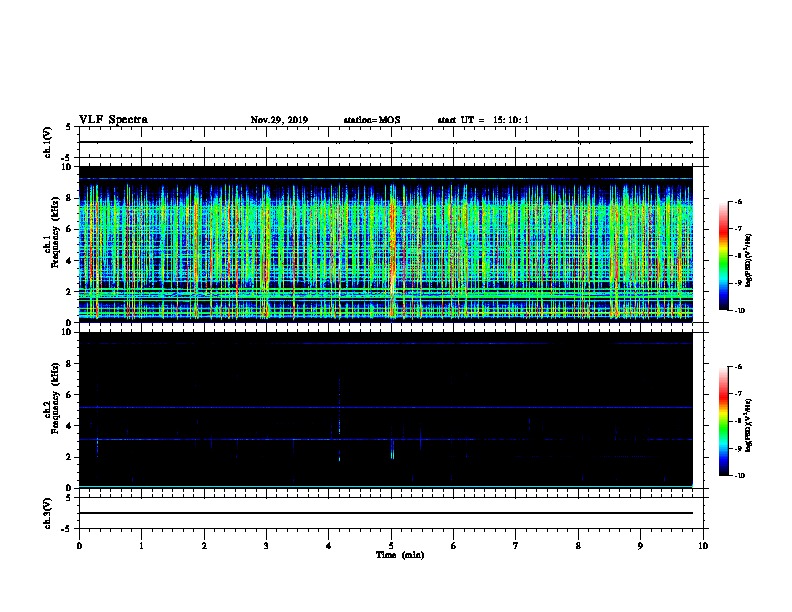Viewport: 792px width, 612px height.
Task: Click the ch.1 voltage waveform trace
Action: coord(385,142)
